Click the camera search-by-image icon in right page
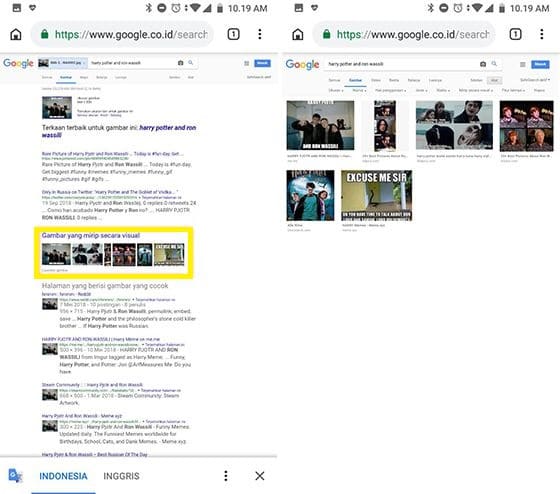The image size is (560, 494). click(483, 64)
